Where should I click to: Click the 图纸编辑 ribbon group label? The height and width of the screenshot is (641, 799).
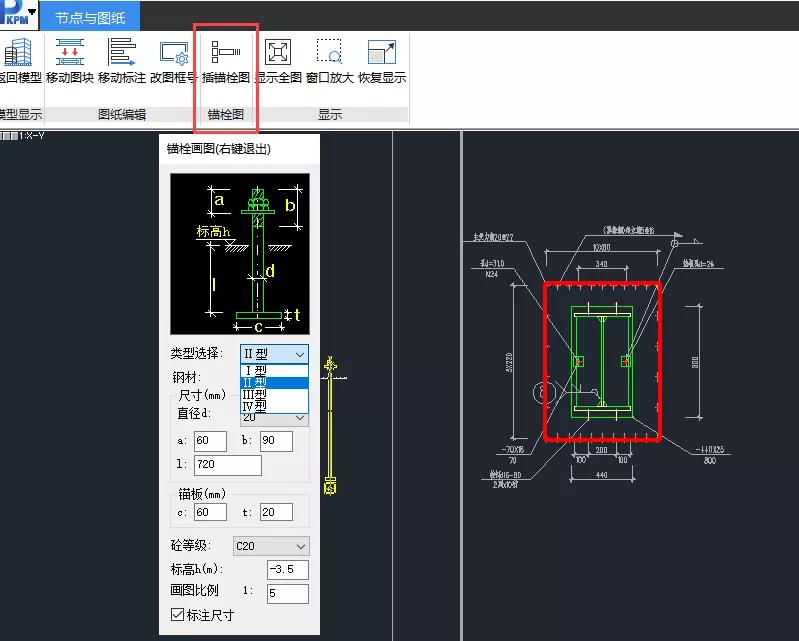122,115
